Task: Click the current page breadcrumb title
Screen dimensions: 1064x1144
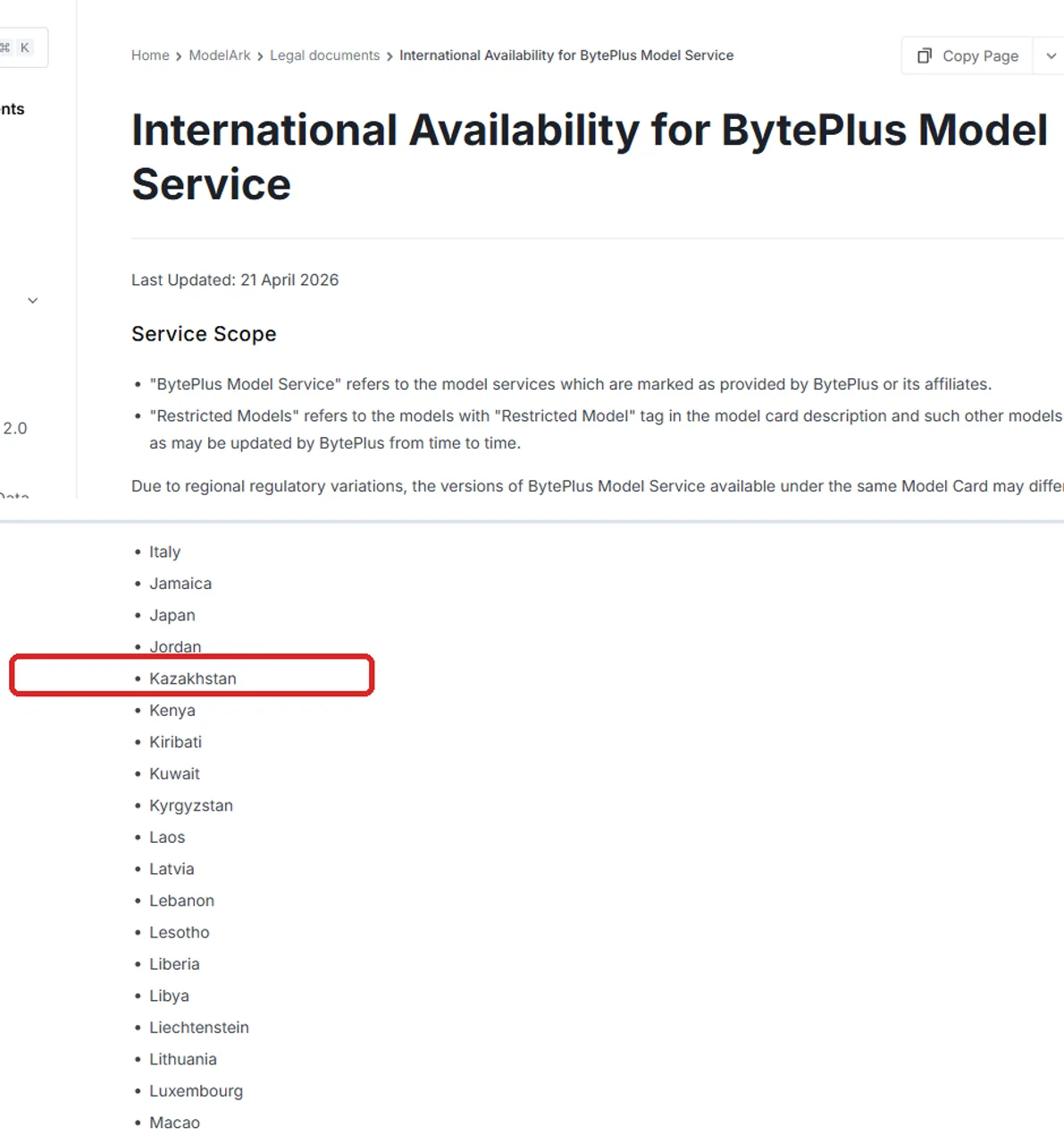Action: tap(566, 55)
